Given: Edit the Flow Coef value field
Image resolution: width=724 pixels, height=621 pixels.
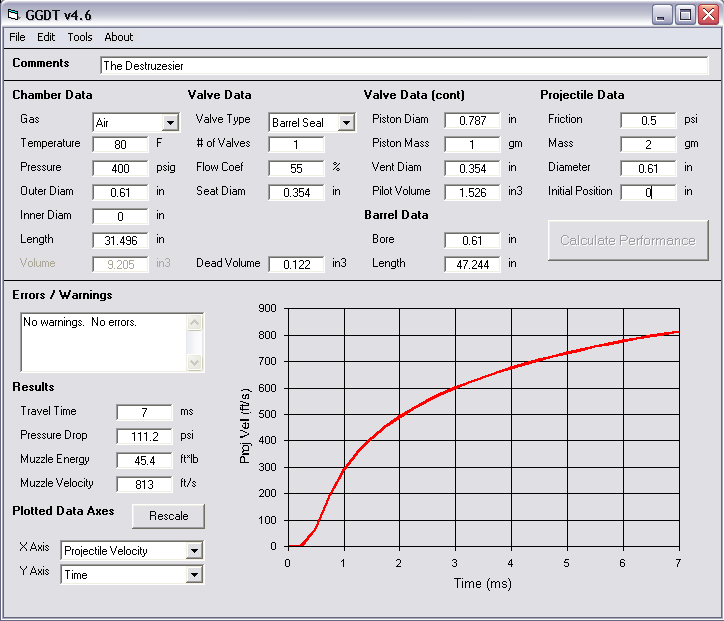Looking at the screenshot, I should 296,168.
